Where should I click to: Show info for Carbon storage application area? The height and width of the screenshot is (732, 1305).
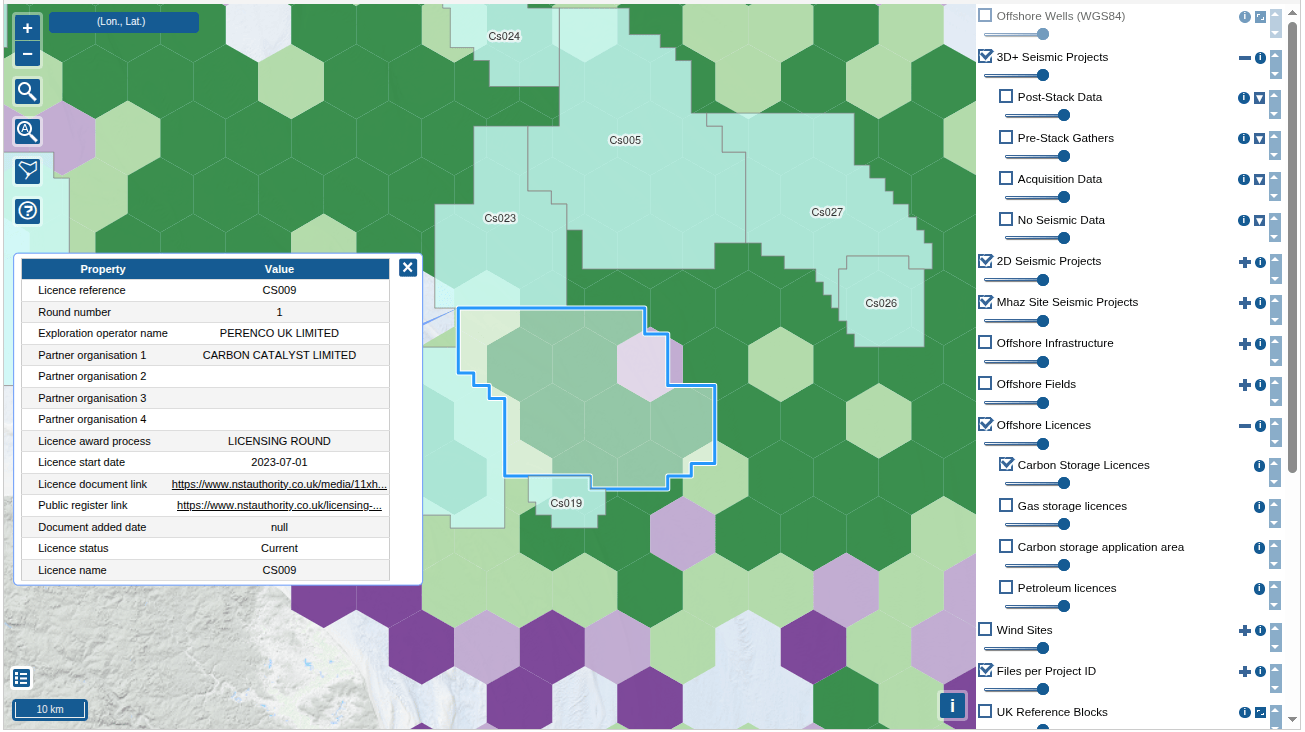[x=1260, y=548]
